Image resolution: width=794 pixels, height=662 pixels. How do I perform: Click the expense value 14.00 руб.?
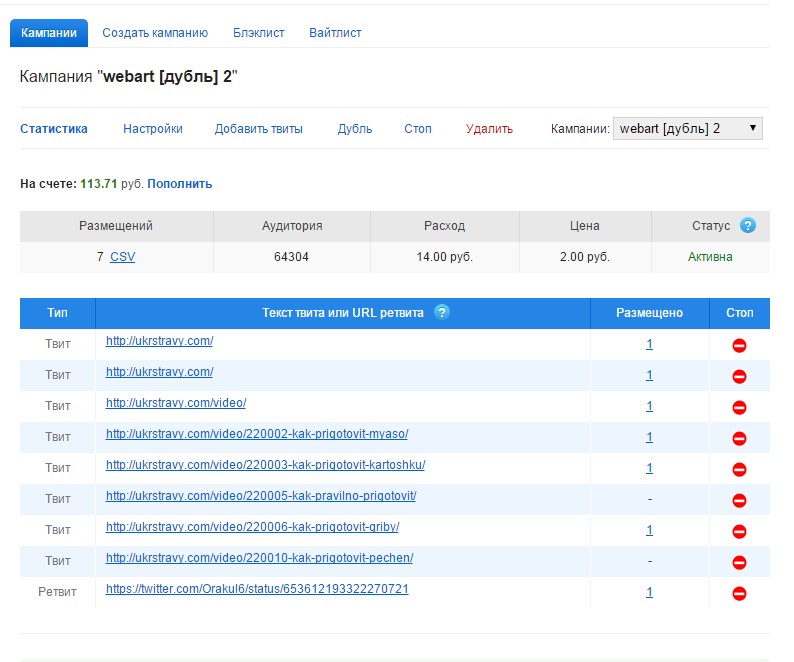click(x=444, y=257)
